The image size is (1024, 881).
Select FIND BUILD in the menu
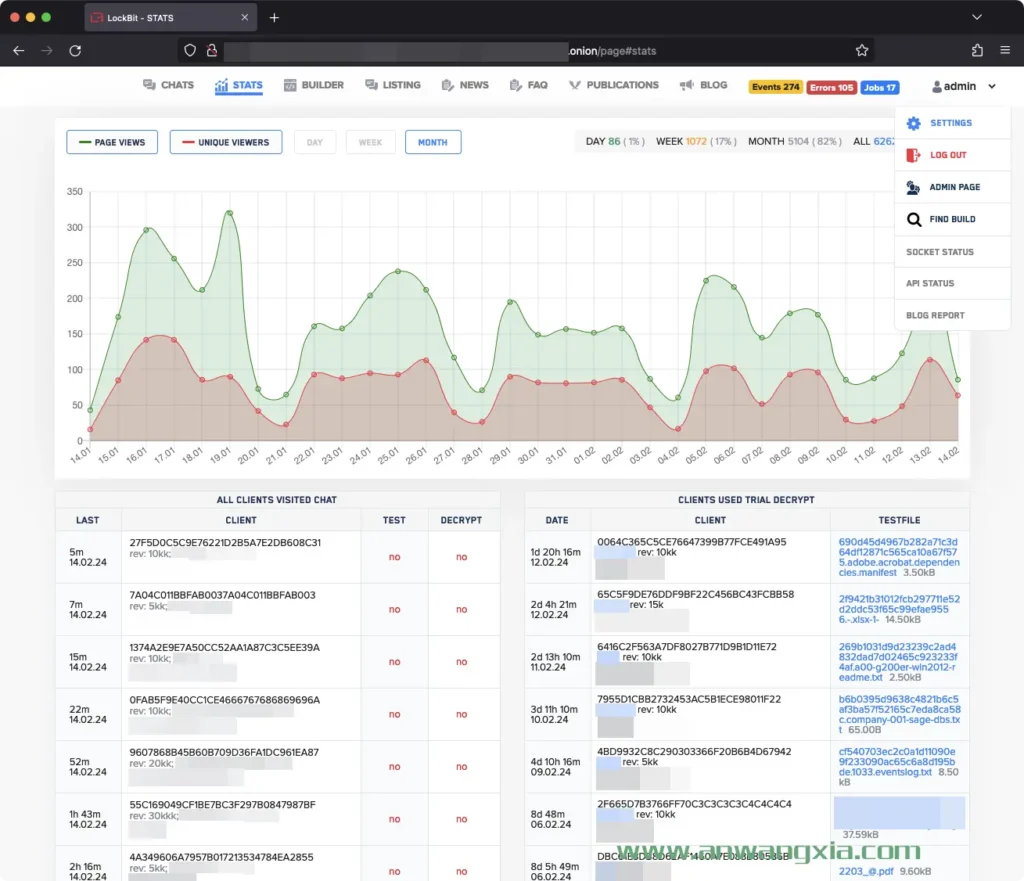point(952,219)
